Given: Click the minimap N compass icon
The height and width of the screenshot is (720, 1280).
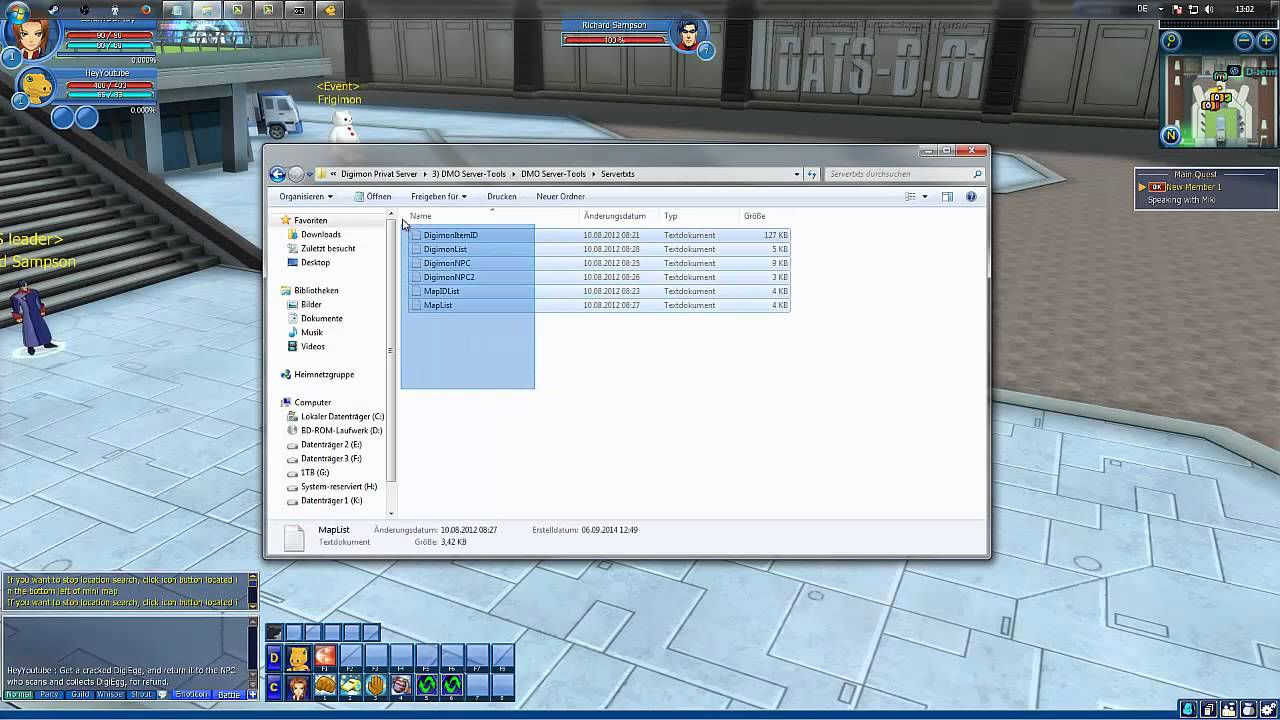Looking at the screenshot, I should (x=1171, y=135).
